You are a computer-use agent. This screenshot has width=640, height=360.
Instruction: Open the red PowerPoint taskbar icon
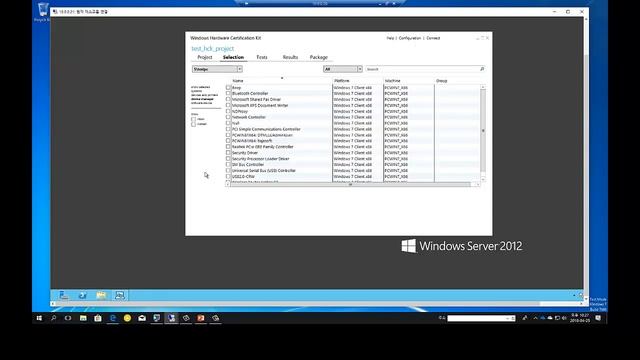point(201,318)
